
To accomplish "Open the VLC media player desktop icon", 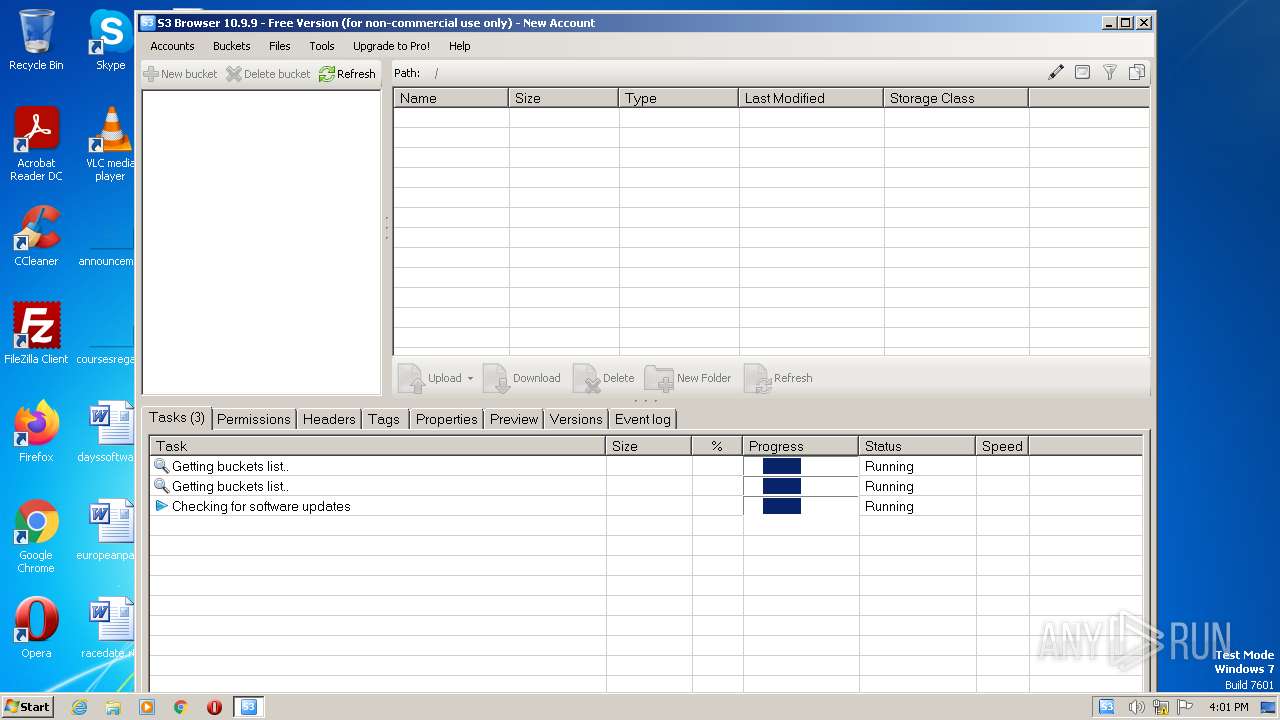I will point(110,144).
